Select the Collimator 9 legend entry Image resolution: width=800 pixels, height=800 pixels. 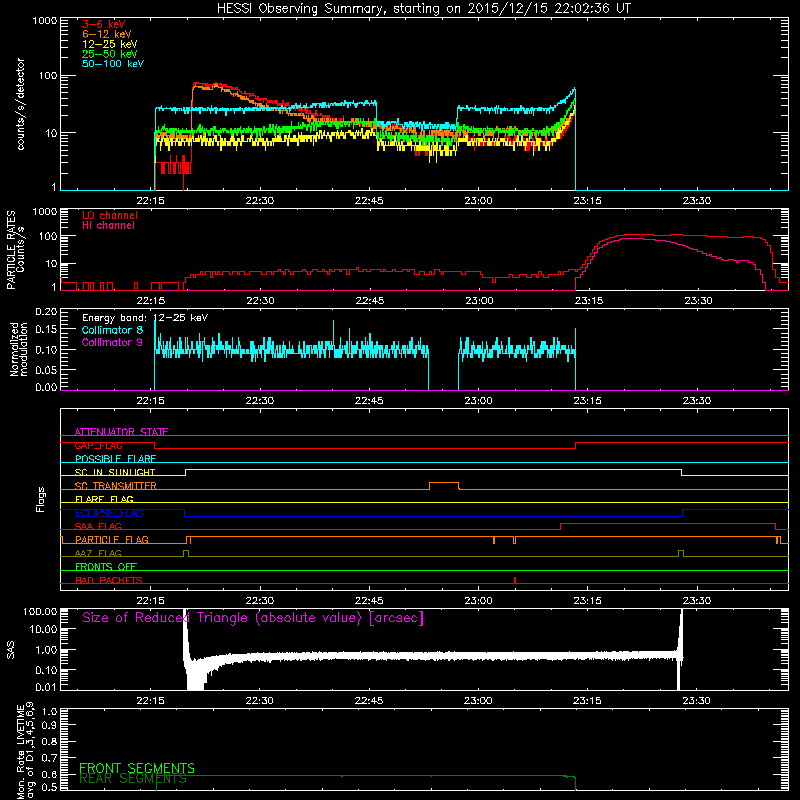click(x=112, y=342)
